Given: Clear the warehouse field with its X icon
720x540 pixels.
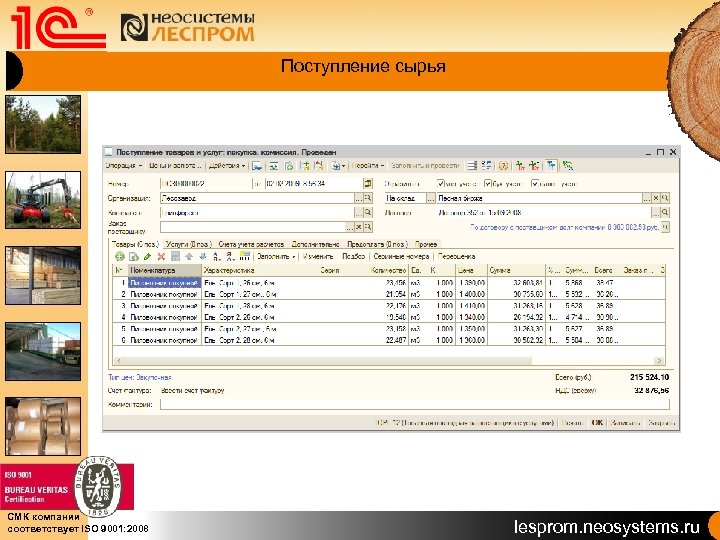Looking at the screenshot, I should 656,198.
